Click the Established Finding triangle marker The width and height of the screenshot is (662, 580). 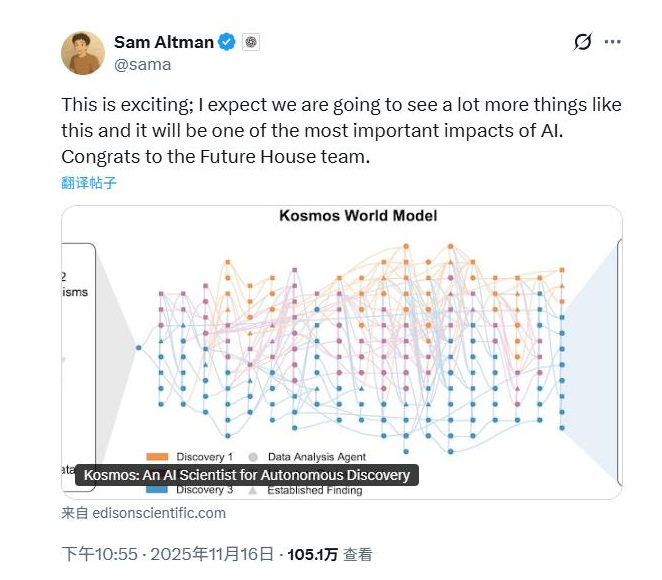253,491
